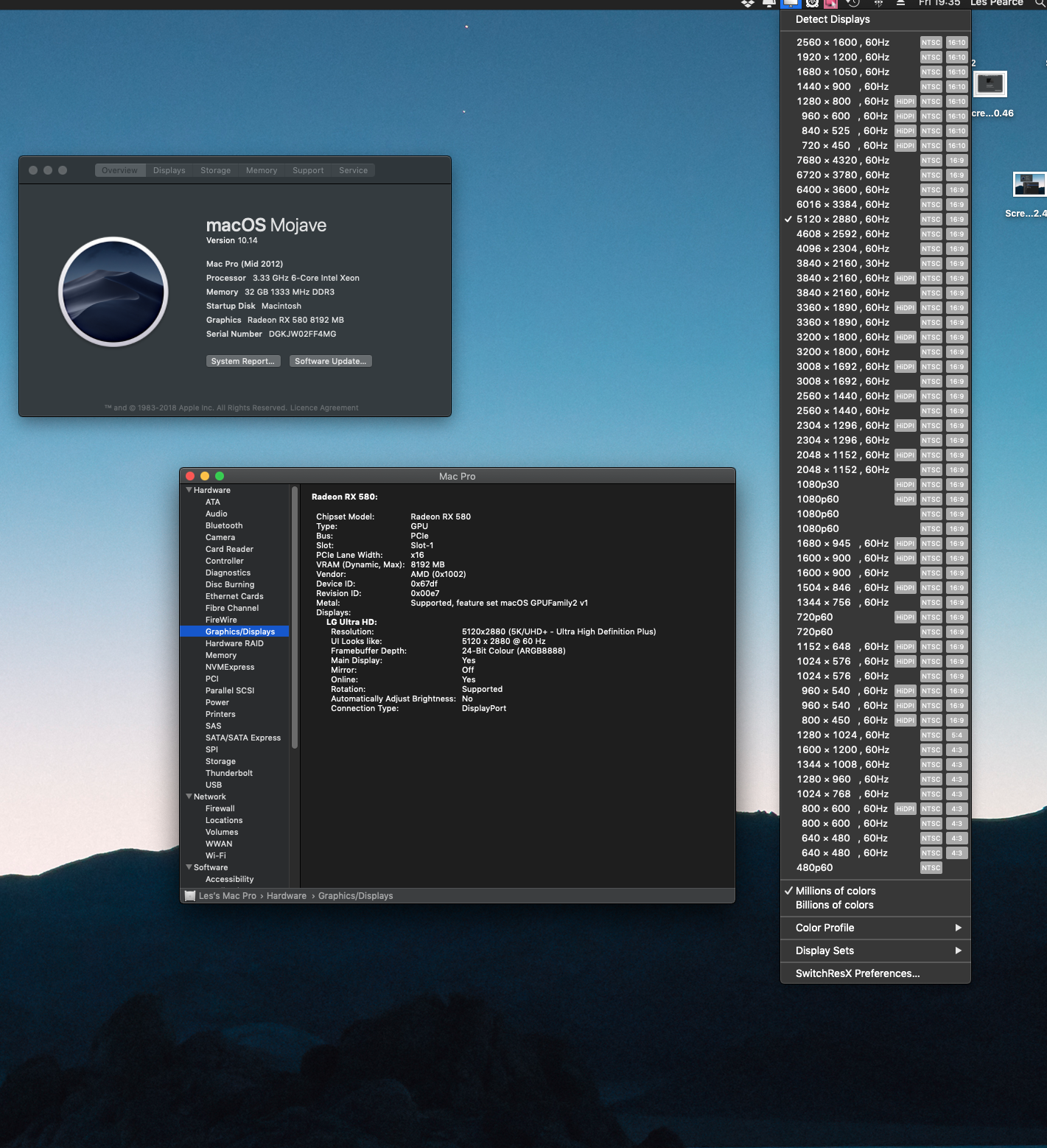This screenshot has width=1047, height=1148.
Task: Switch to 1280 × 1024, 60Hz resolution
Action: tap(875, 735)
